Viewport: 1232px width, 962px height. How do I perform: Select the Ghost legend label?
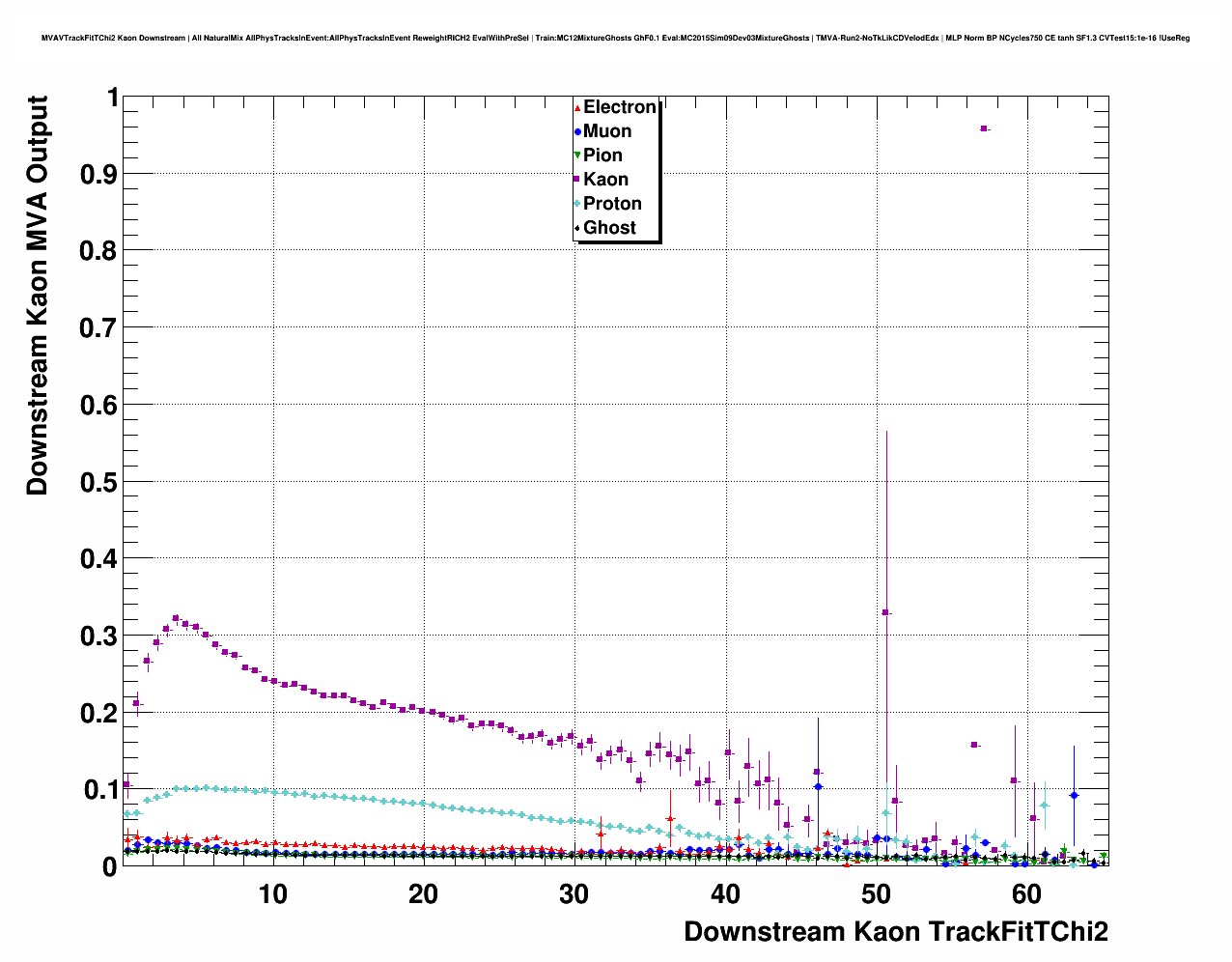click(609, 228)
